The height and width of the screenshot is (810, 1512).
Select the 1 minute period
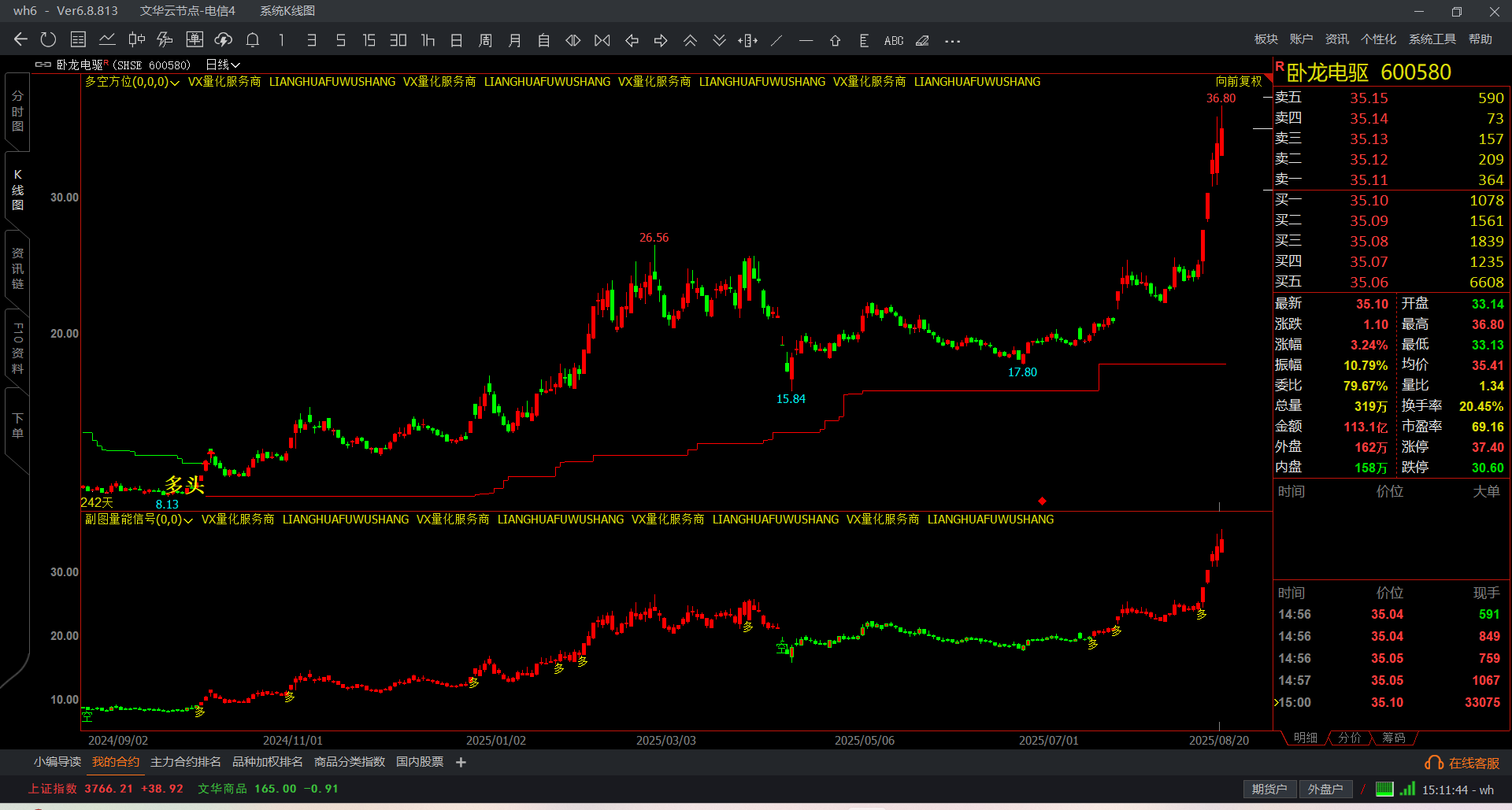pos(281,40)
